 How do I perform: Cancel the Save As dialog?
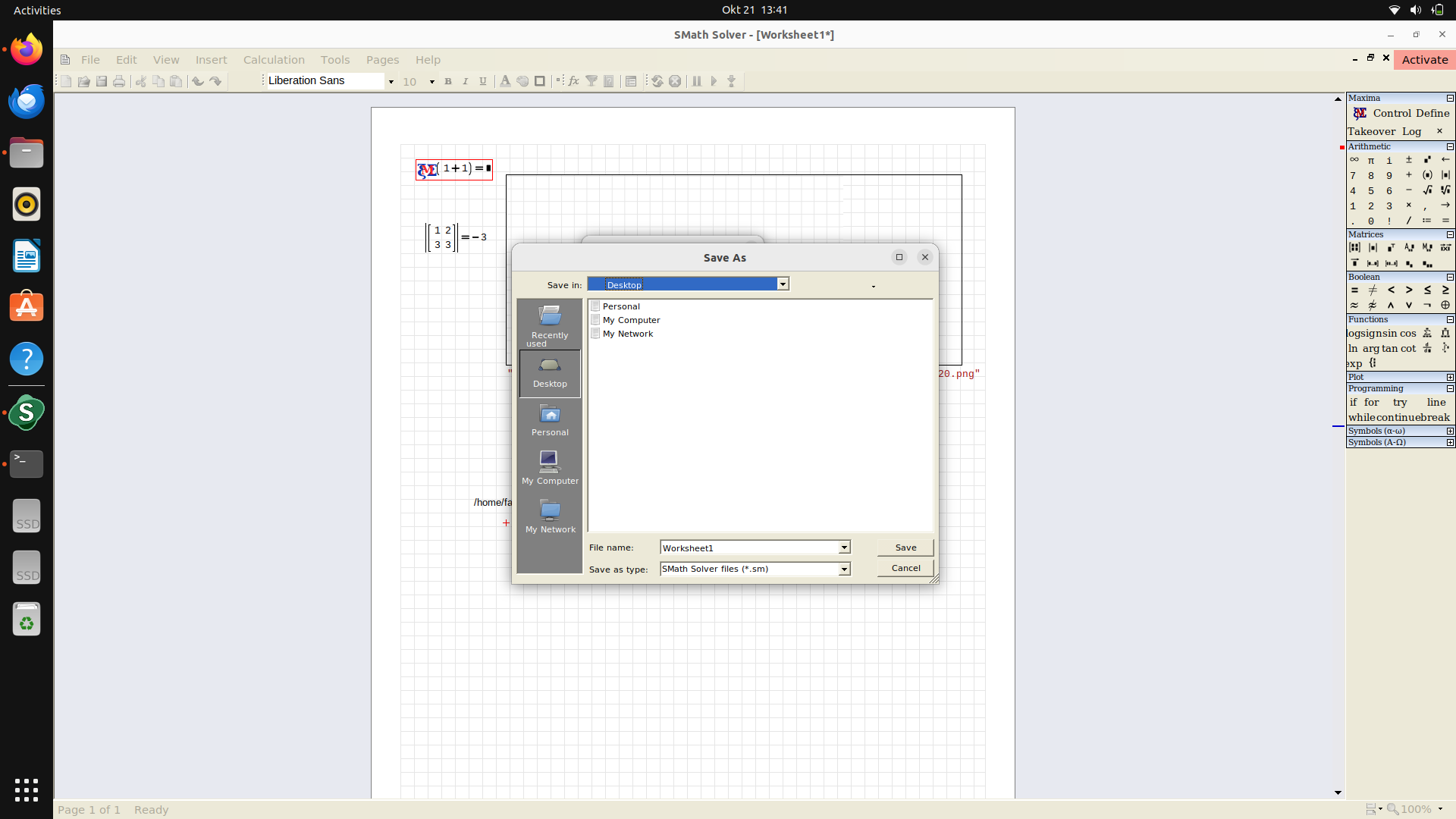coord(905,567)
